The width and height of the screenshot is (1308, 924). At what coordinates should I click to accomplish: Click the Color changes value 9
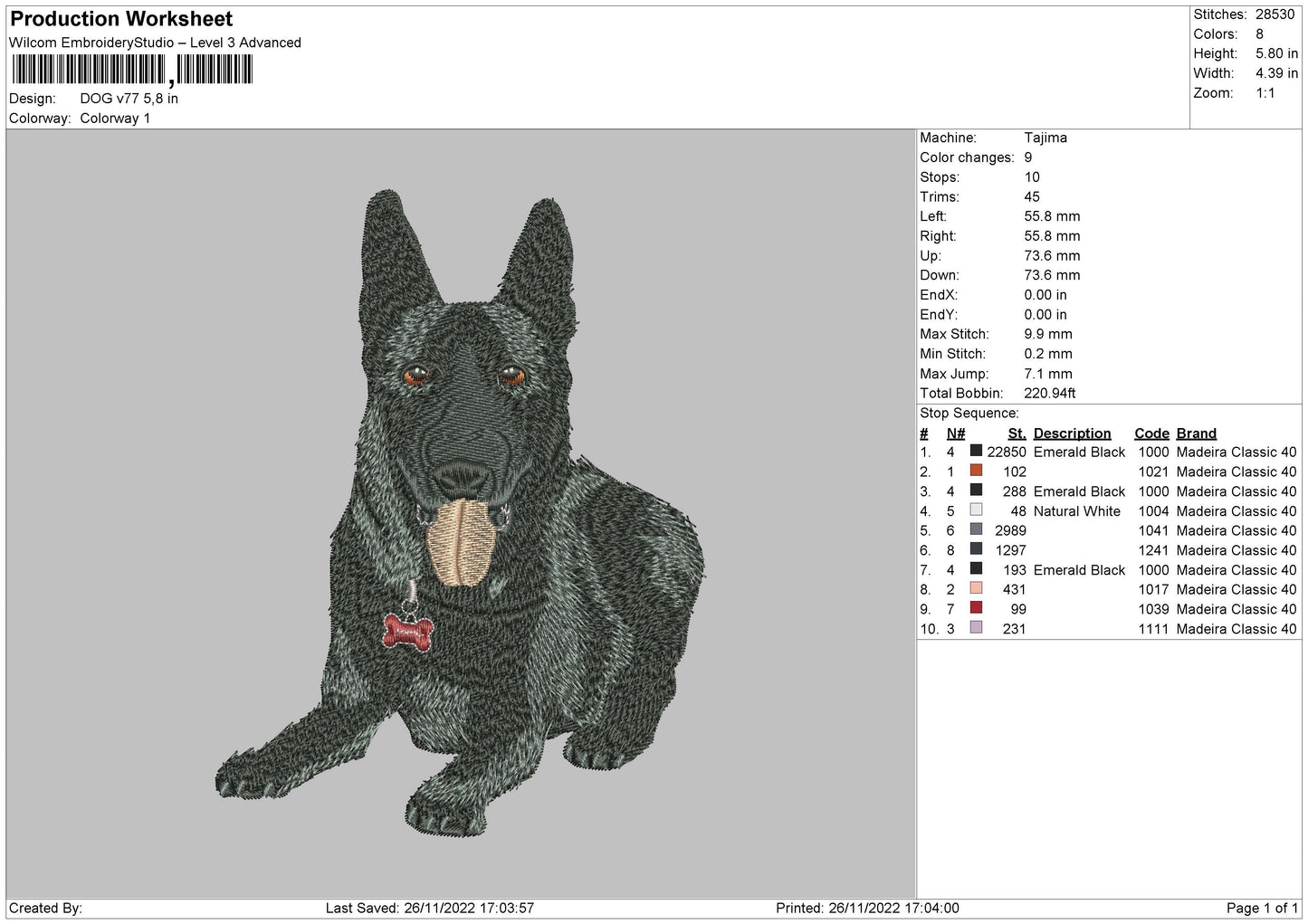1029,157
